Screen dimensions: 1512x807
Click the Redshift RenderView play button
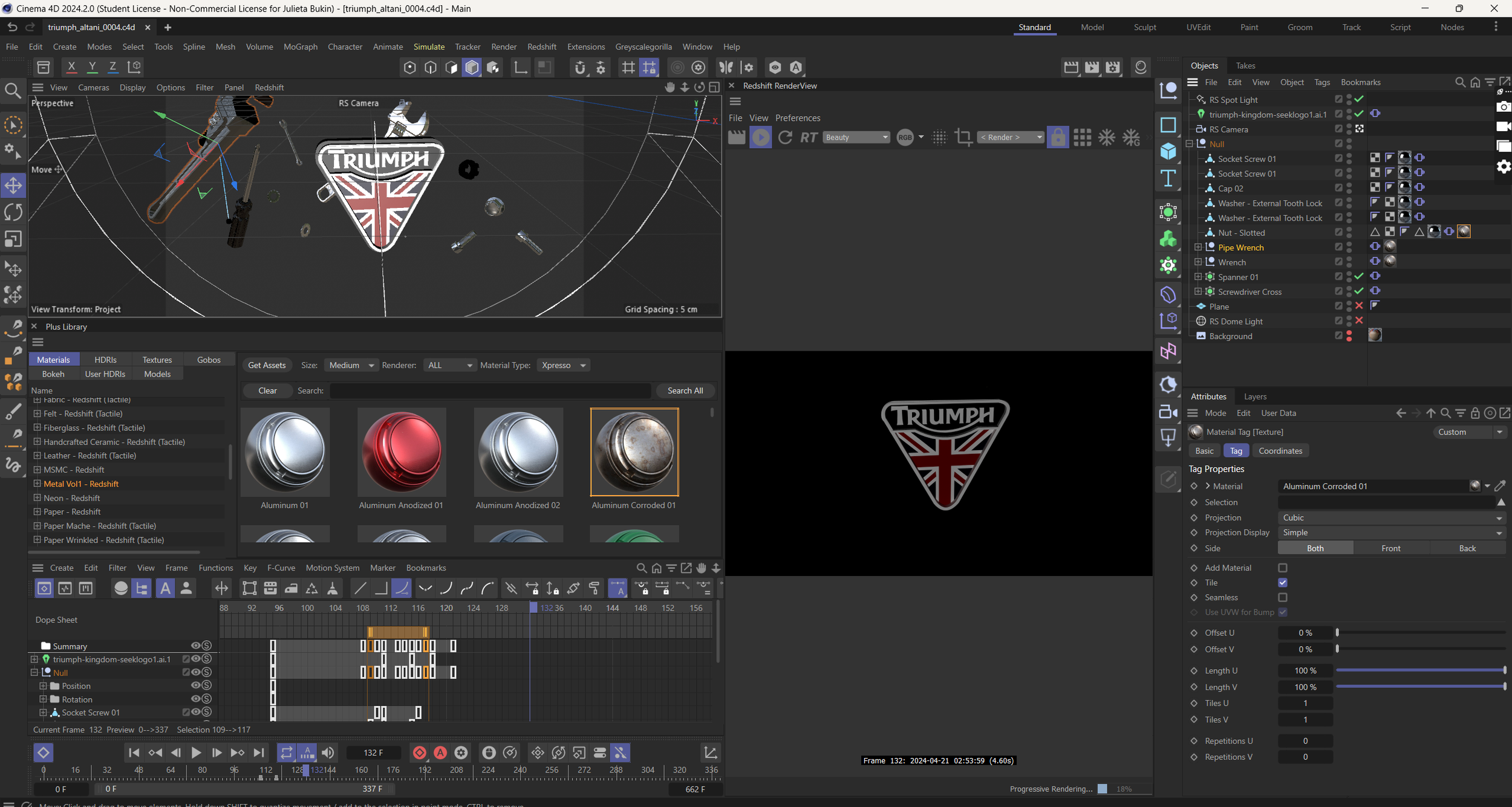[760, 137]
